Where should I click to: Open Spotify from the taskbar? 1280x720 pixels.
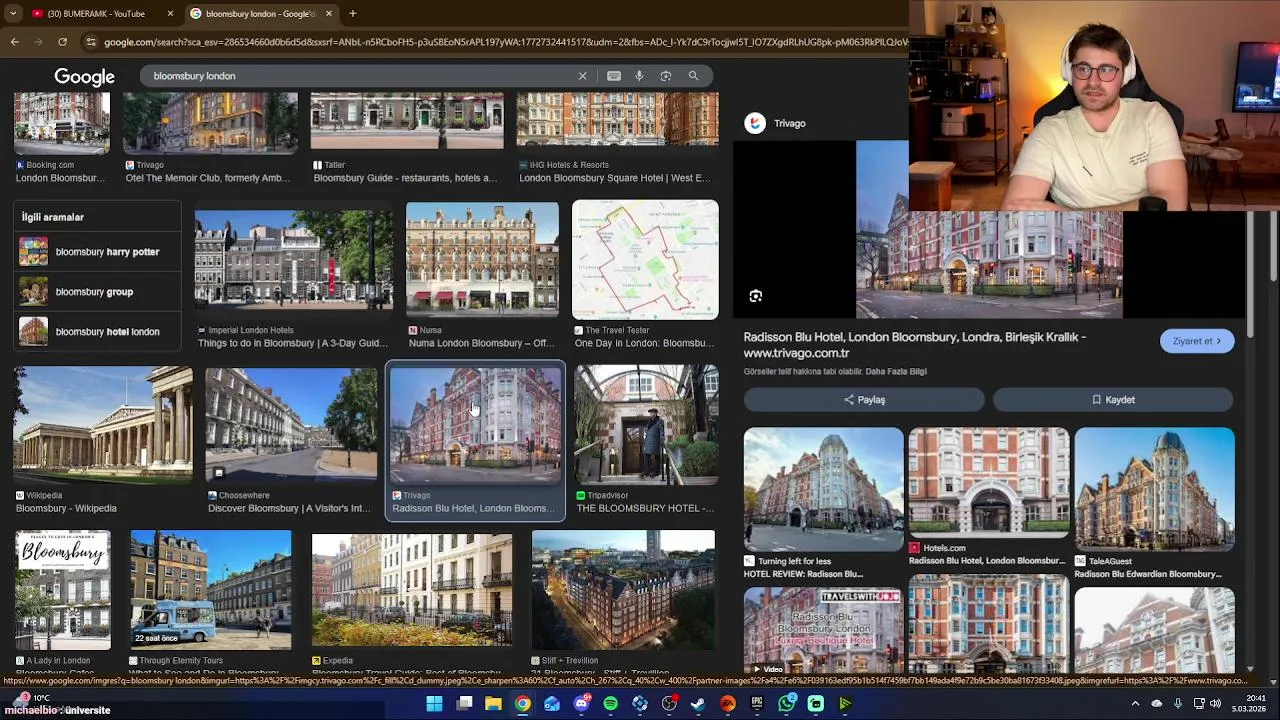610,704
